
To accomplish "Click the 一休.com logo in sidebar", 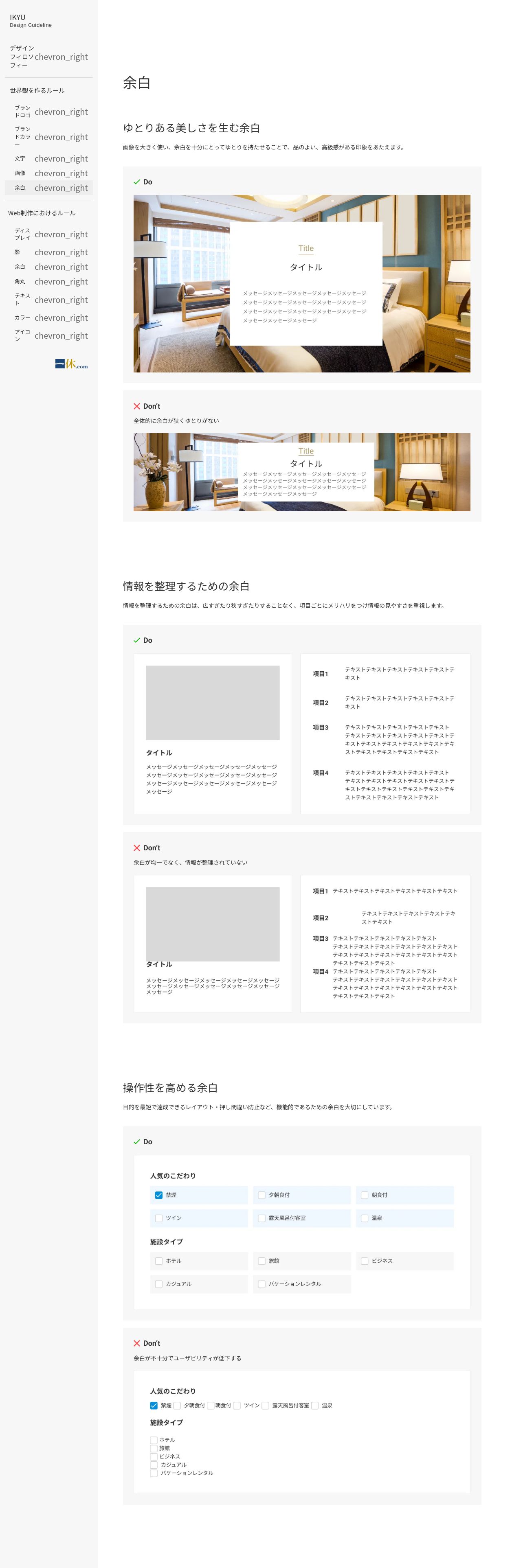I will (71, 364).
